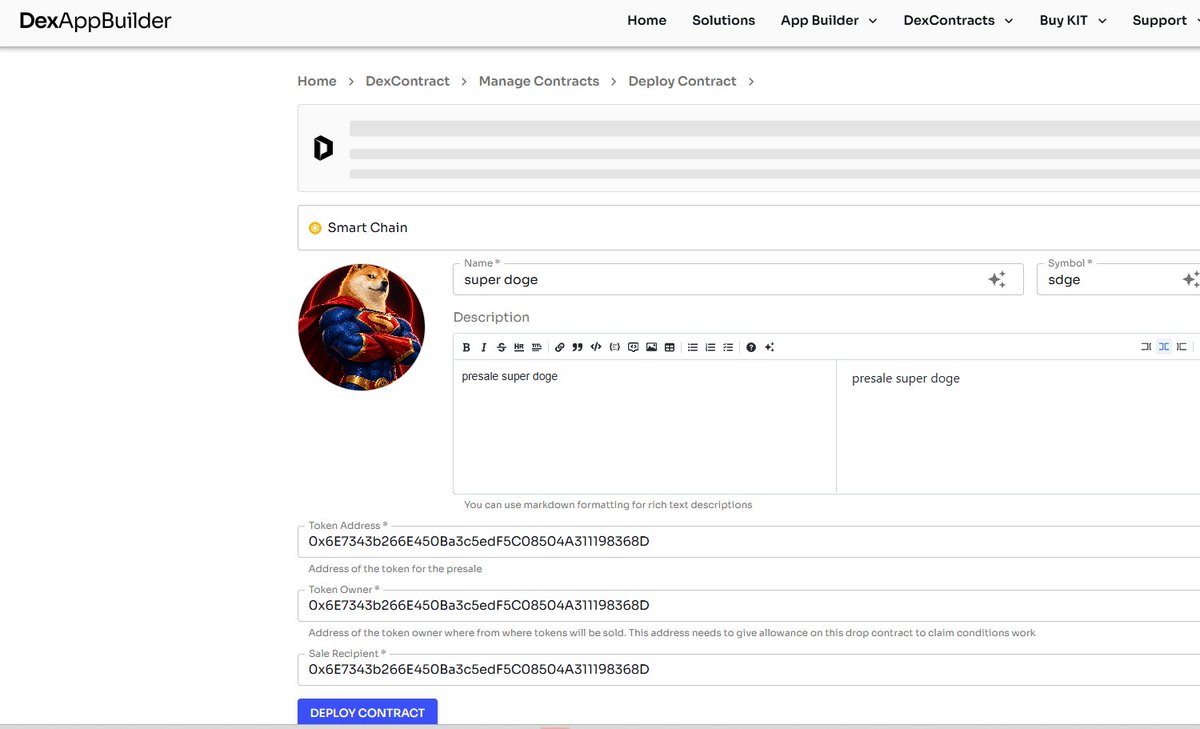Screen dimensions: 1200x729
Task: Go to Manage Contracts breadcrumb link
Action: 539,81
